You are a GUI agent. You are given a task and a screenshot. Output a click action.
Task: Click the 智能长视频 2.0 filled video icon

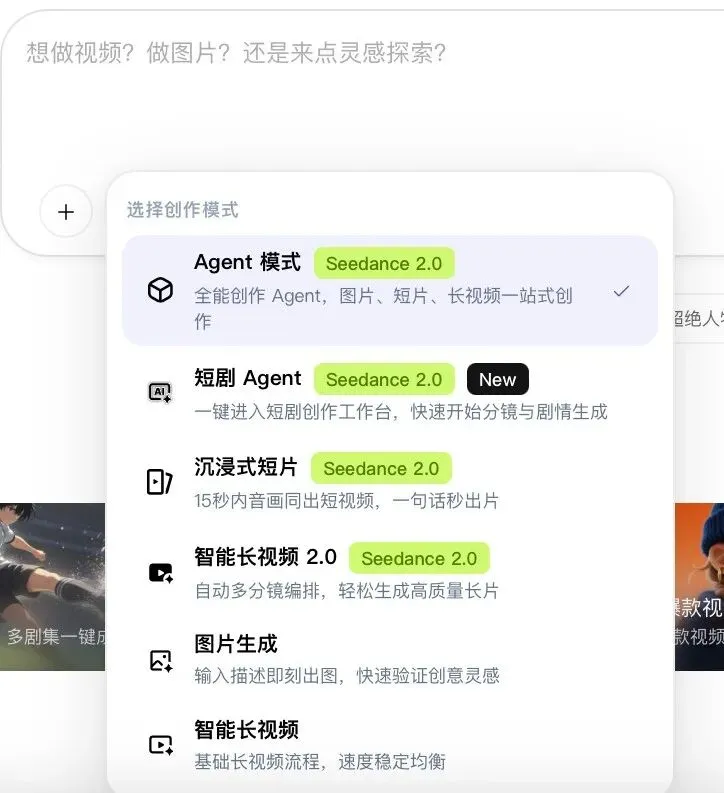(x=161, y=573)
